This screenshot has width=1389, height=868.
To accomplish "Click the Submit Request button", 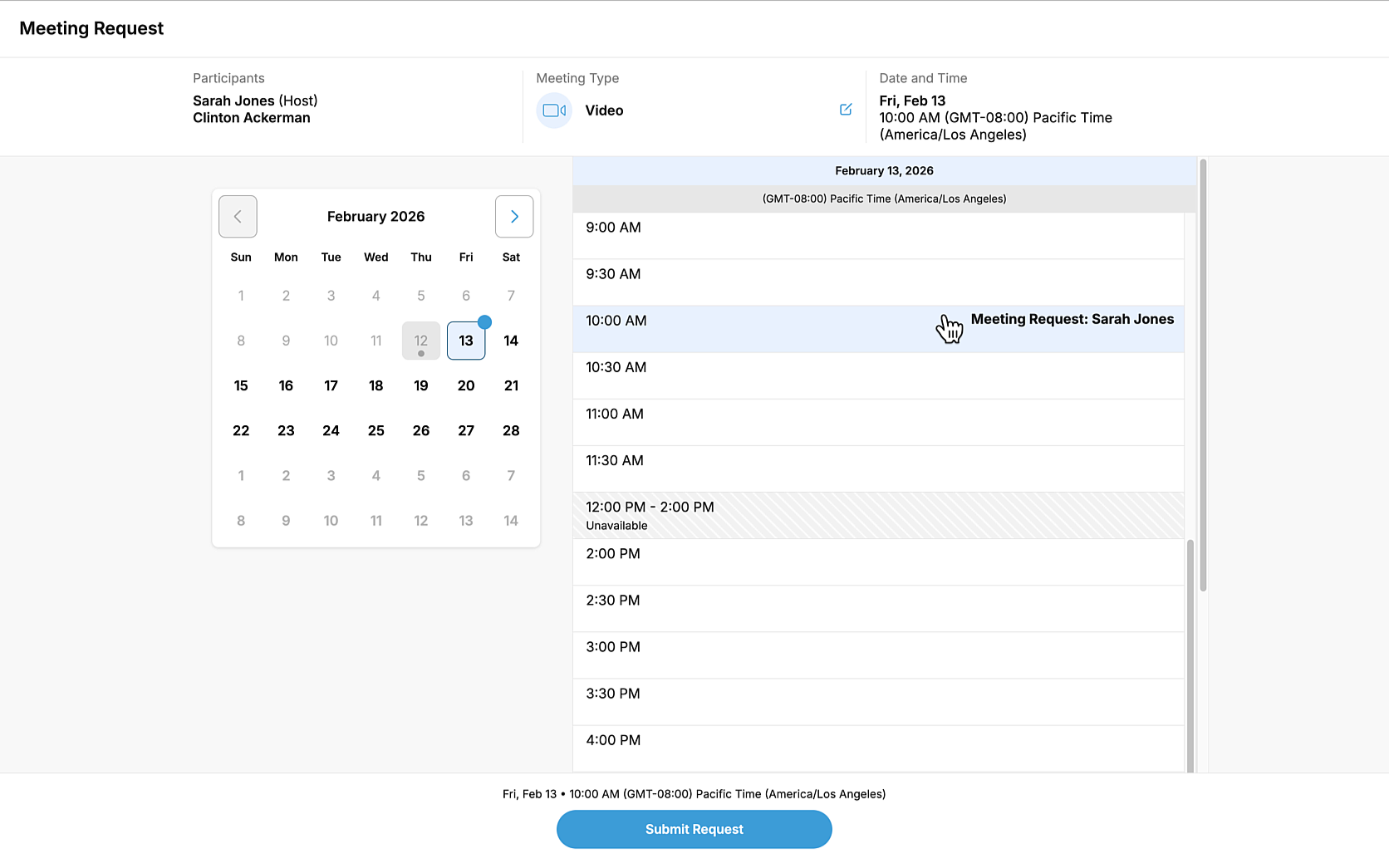I will click(x=694, y=829).
